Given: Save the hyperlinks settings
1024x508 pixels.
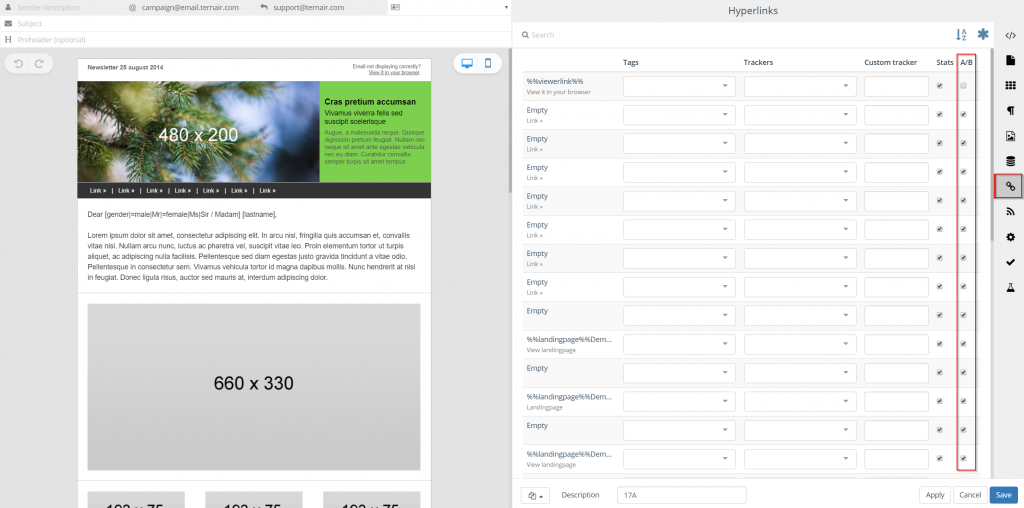Looking at the screenshot, I should [1003, 496].
